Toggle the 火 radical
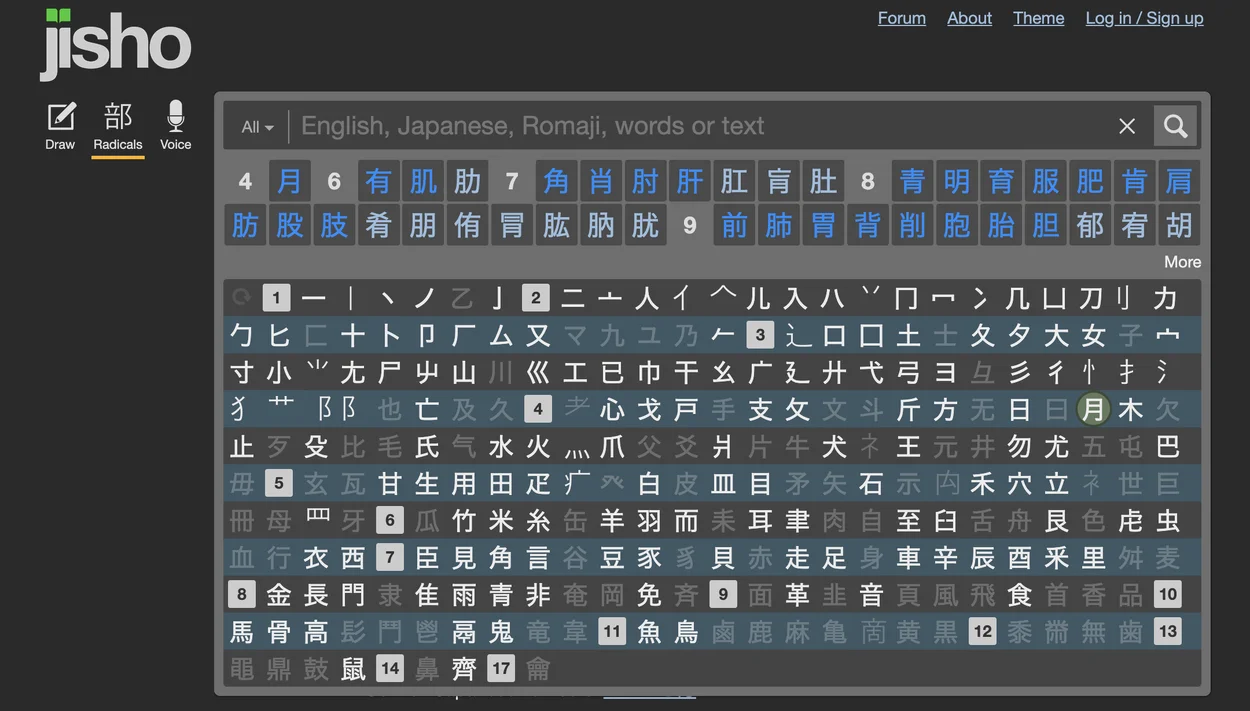1250x711 pixels. point(538,445)
